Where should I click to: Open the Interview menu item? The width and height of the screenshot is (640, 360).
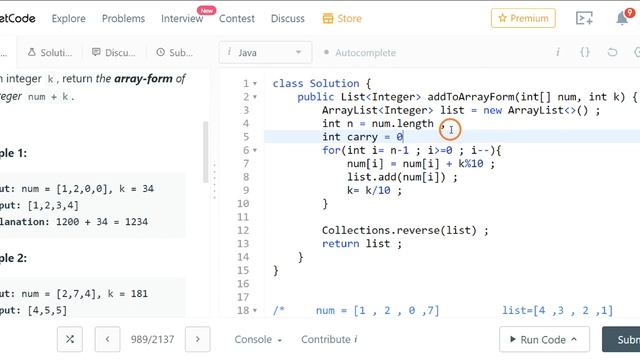pyautogui.click(x=182, y=18)
